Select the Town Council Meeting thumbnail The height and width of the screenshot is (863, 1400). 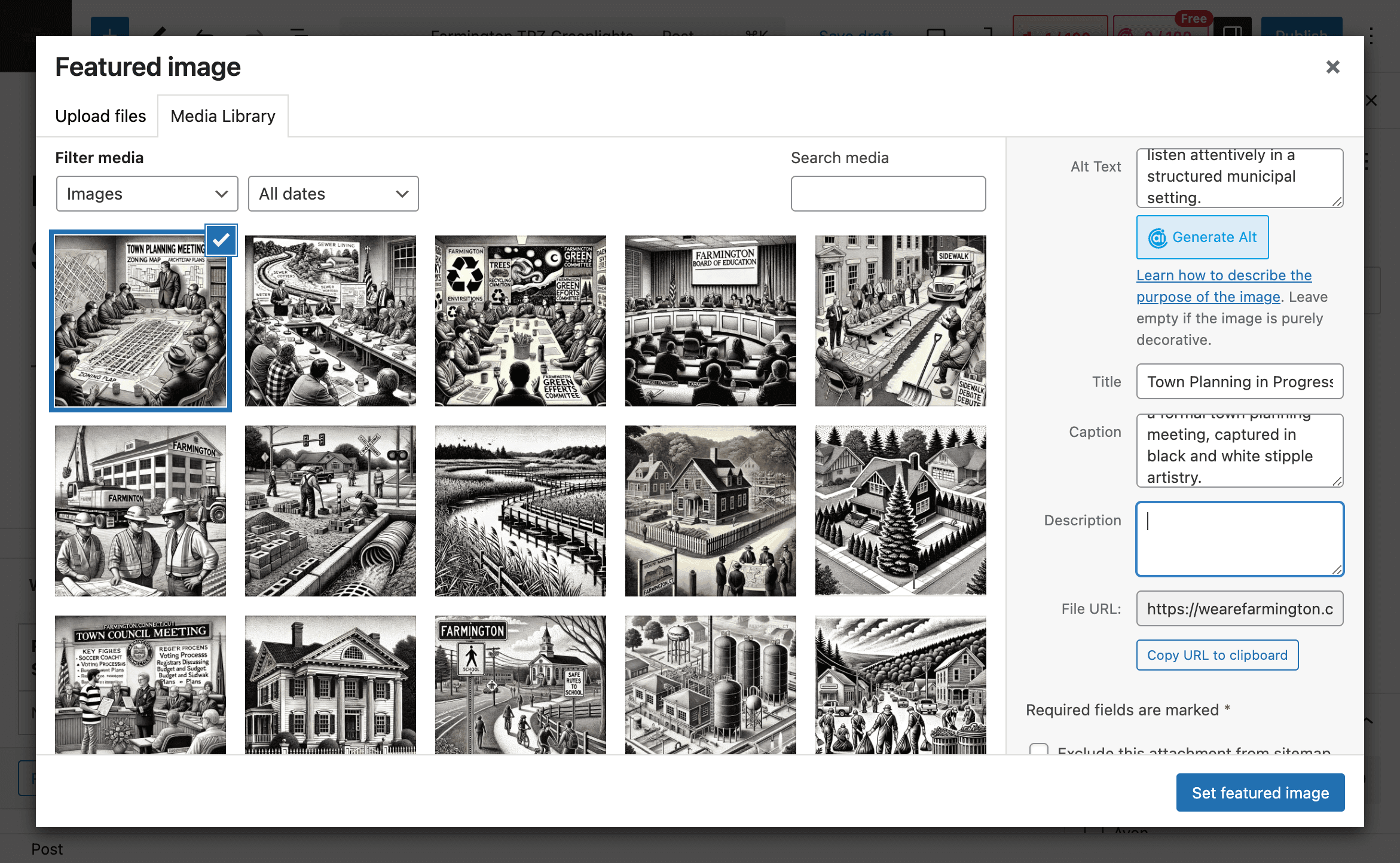click(140, 685)
